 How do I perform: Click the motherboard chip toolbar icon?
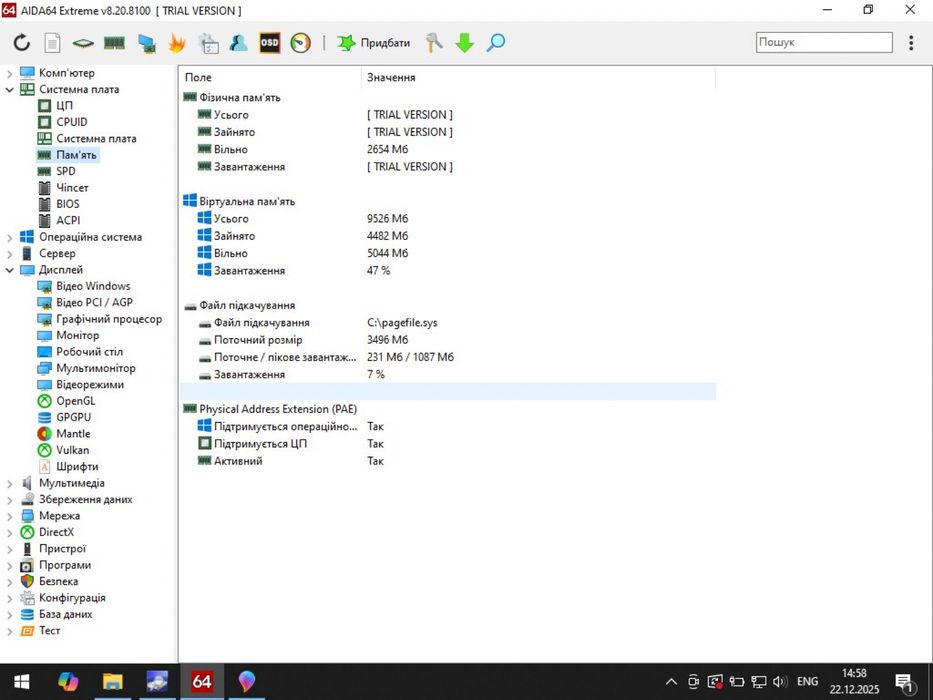(x=83, y=43)
